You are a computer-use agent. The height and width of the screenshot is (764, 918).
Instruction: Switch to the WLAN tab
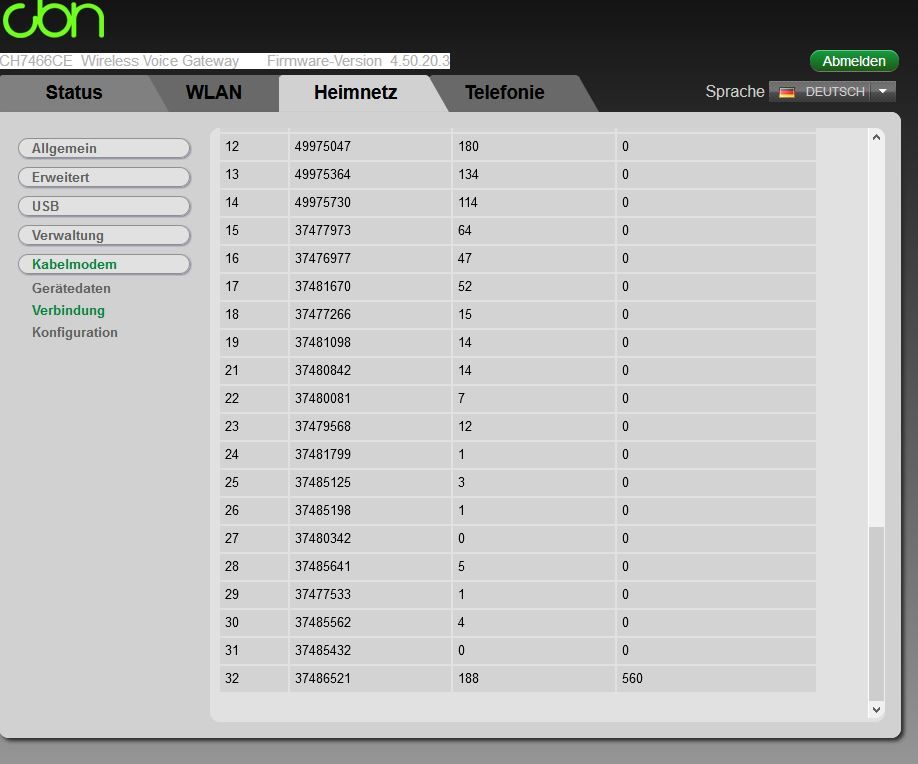click(213, 92)
